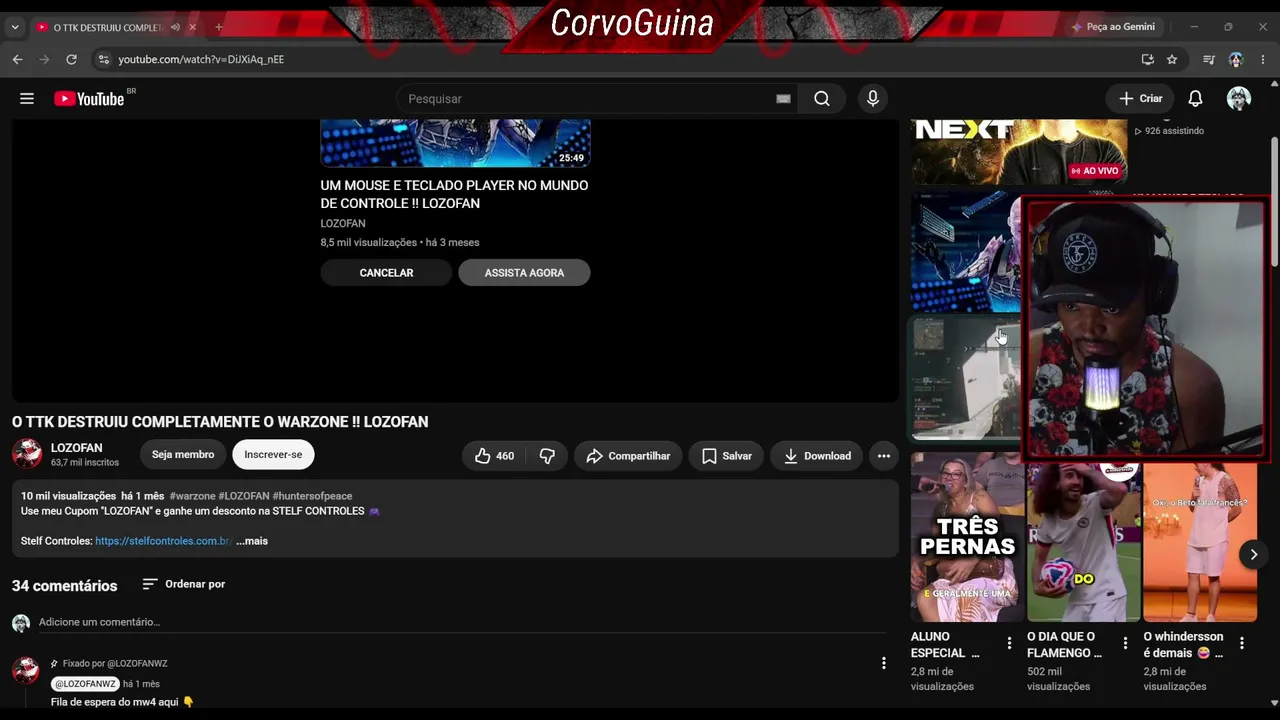Start voice search with the microphone
This screenshot has width=1280, height=720.
tap(873, 99)
